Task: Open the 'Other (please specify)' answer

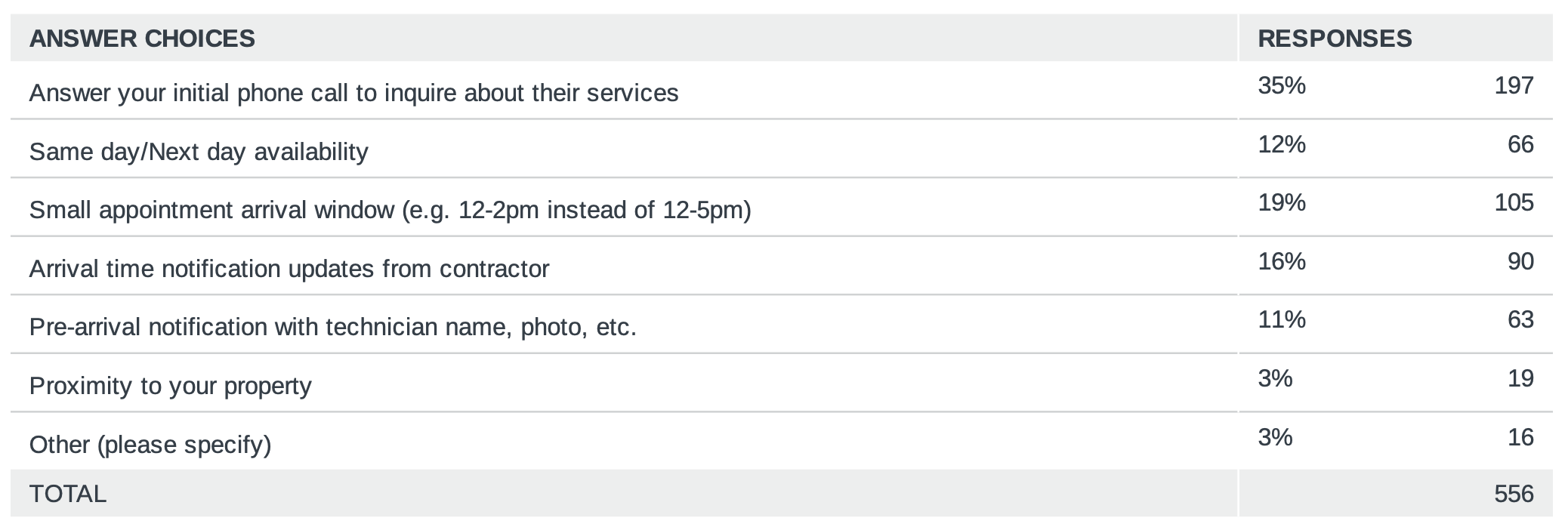Action: click(x=150, y=445)
